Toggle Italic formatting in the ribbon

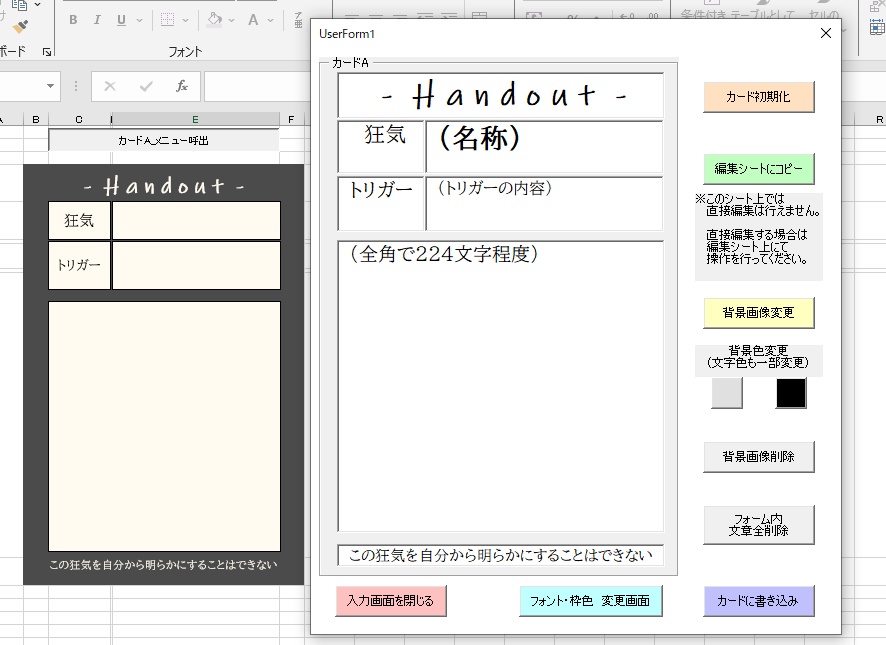tap(97, 20)
